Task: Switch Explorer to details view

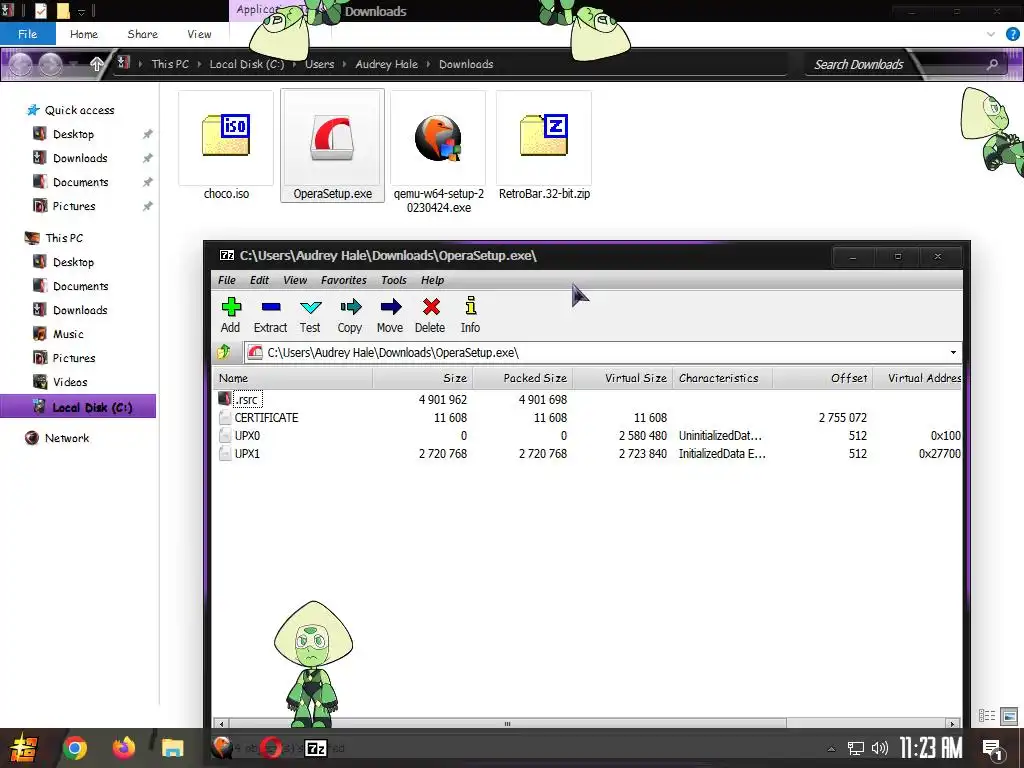Action: tap(987, 716)
